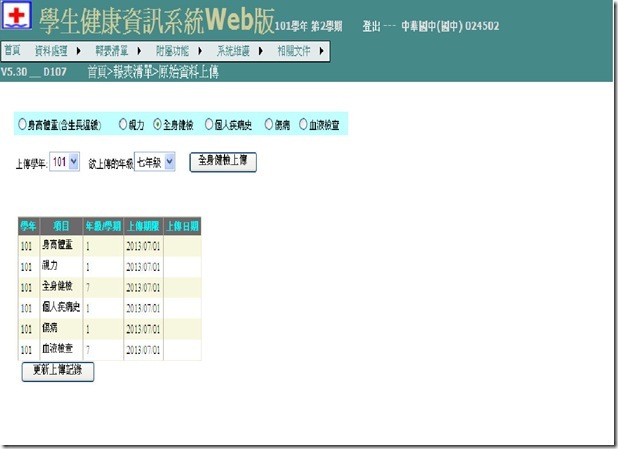Expand the 資料處理 menu arrow
618x449 pixels.
(78, 51)
